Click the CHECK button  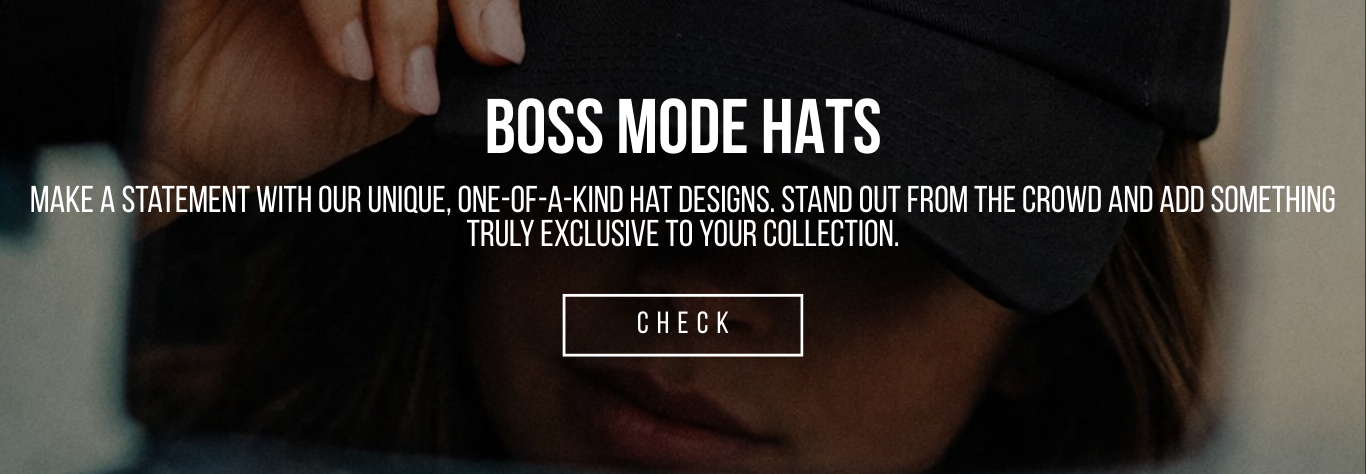[x=683, y=325]
